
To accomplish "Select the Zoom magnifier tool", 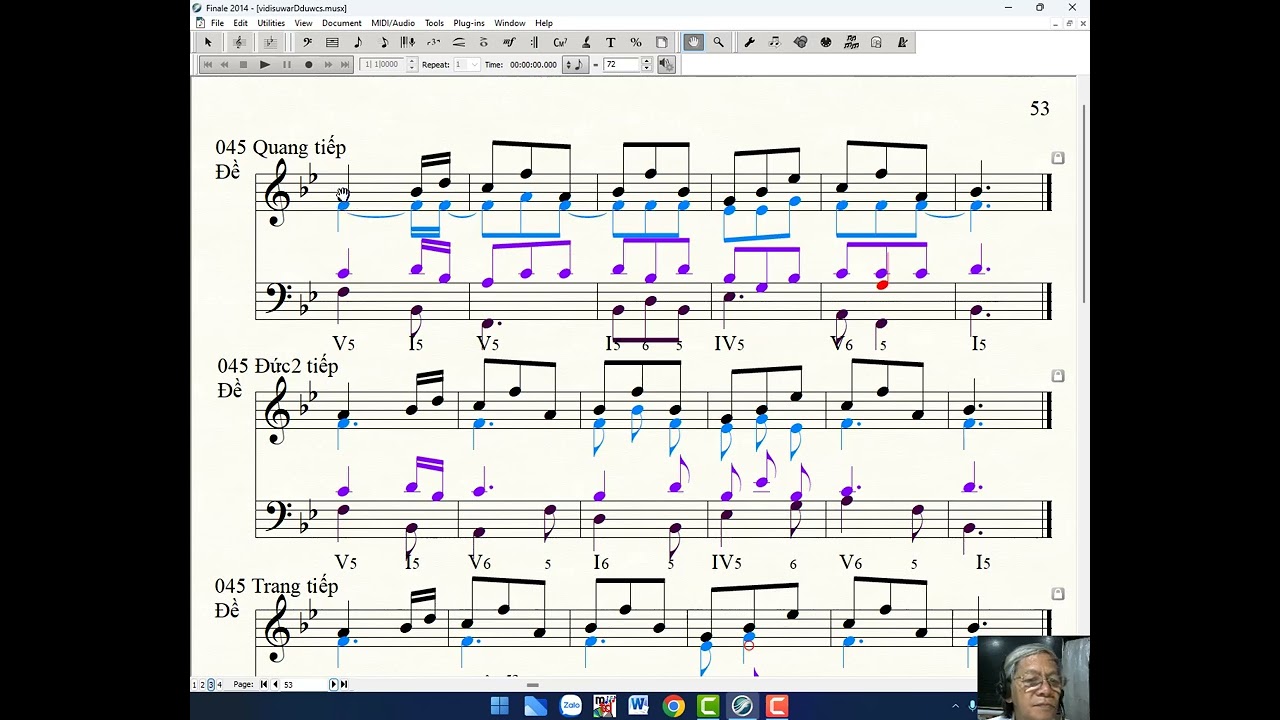I will (718, 42).
